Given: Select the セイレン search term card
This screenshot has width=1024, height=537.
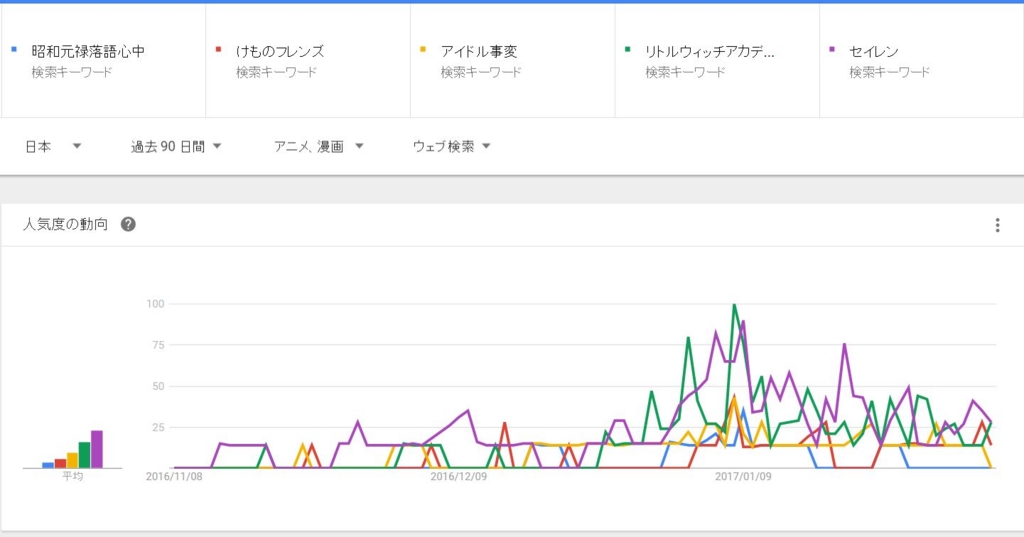Looking at the screenshot, I should point(921,61).
